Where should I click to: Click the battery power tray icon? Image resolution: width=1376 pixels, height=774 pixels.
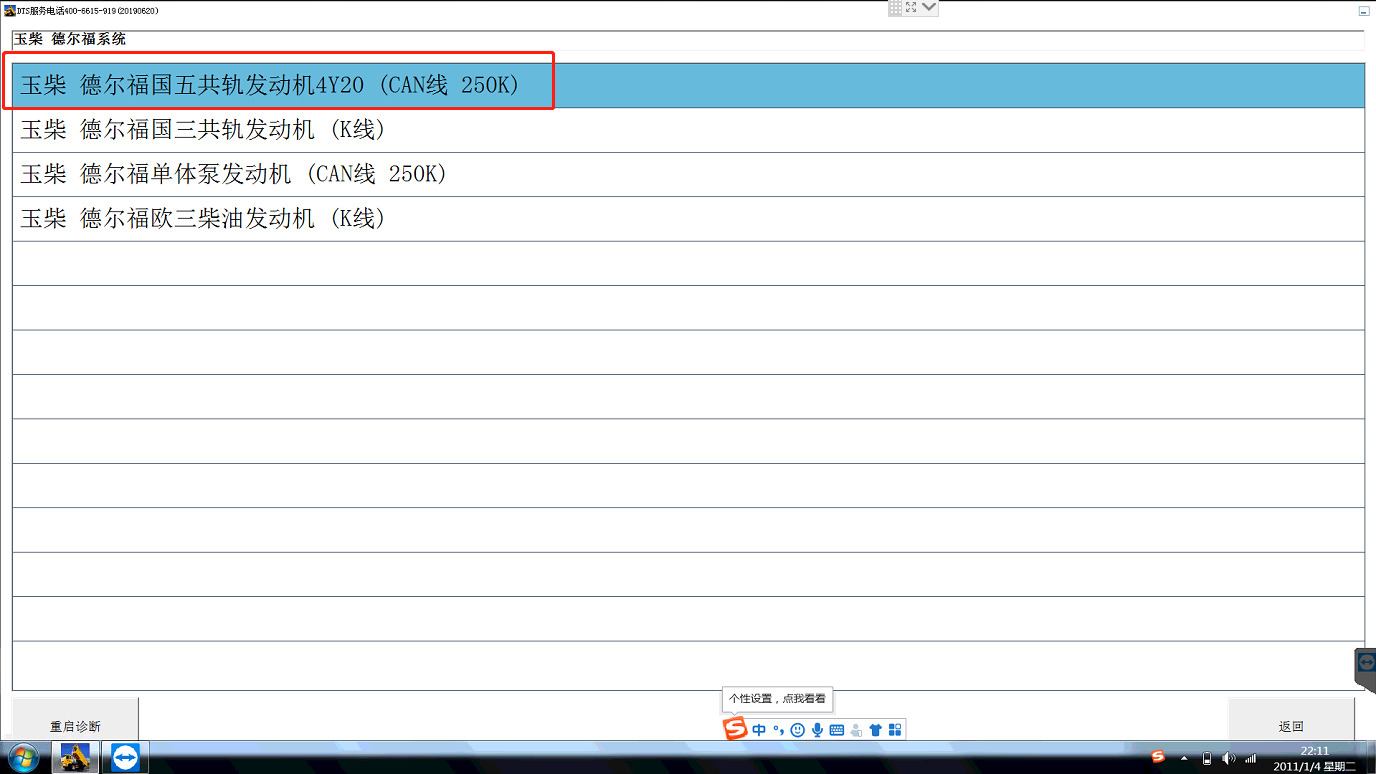point(1207,758)
